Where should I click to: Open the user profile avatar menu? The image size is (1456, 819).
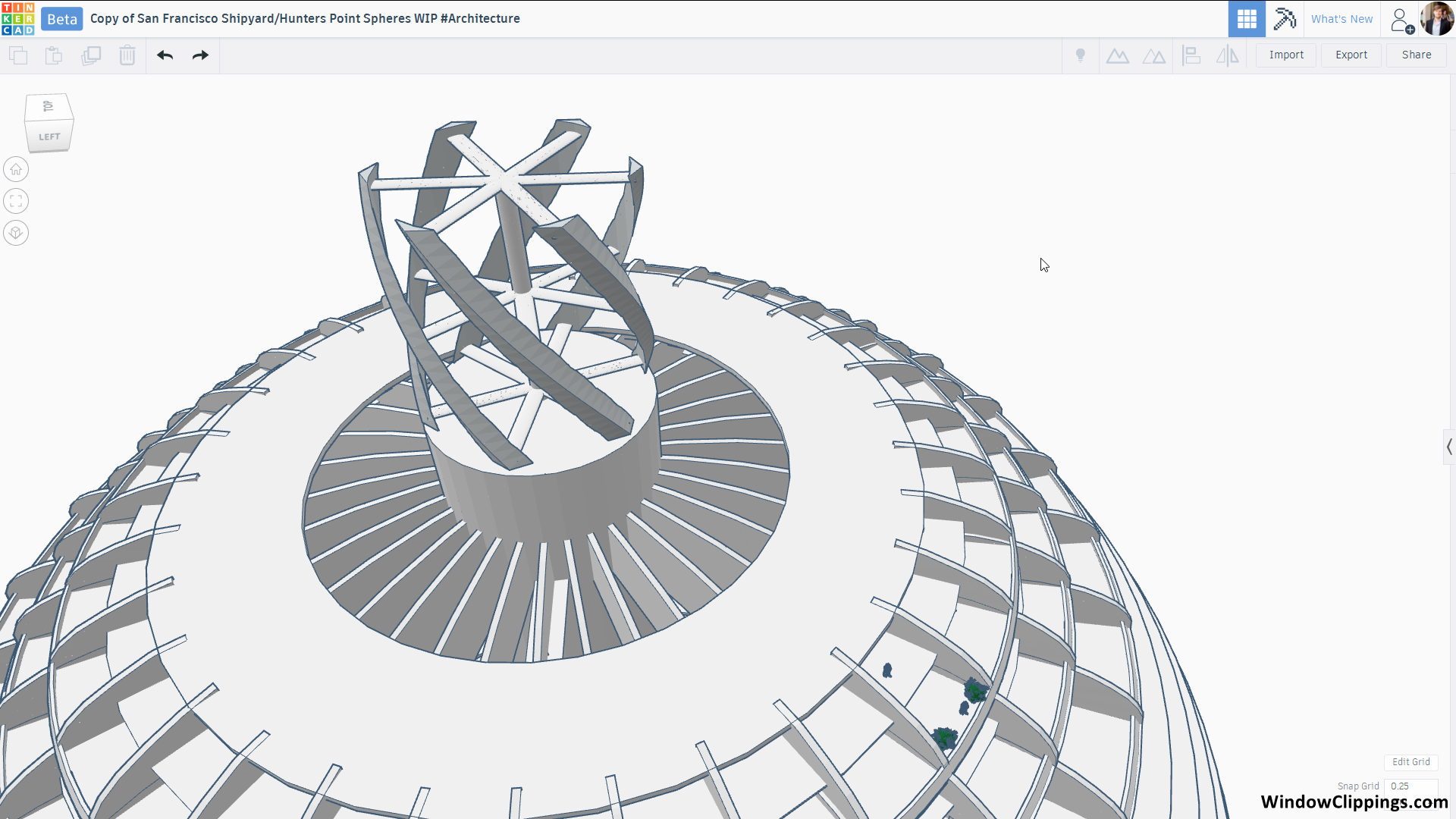click(1437, 19)
